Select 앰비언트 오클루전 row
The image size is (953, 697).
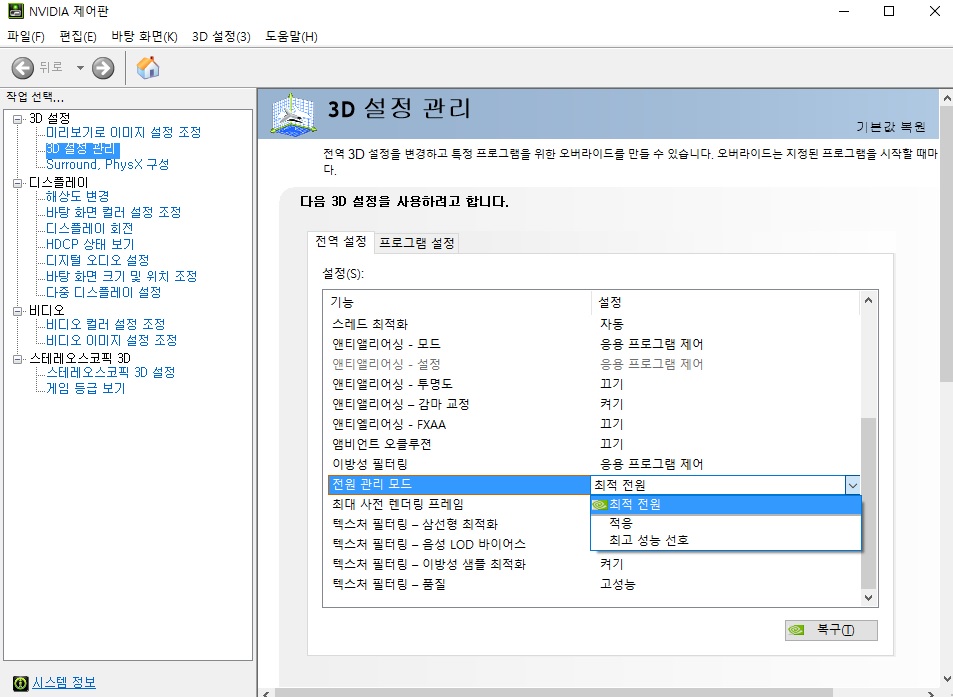pyautogui.click(x=593, y=444)
